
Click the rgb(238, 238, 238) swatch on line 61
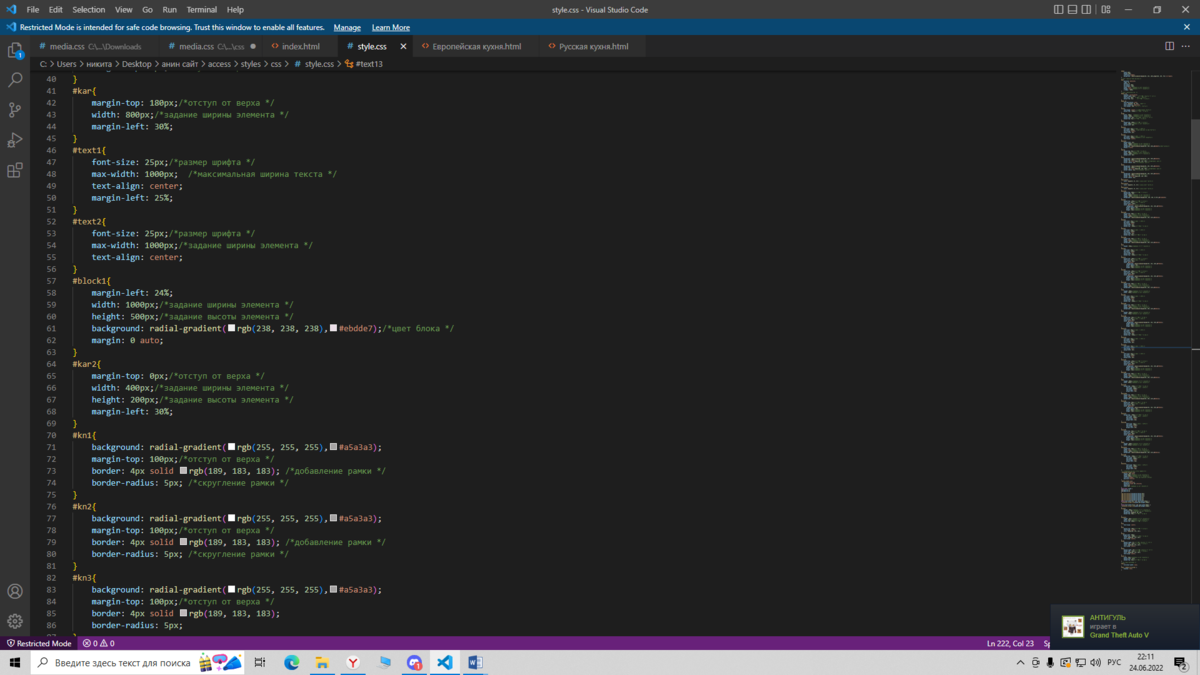pos(231,328)
